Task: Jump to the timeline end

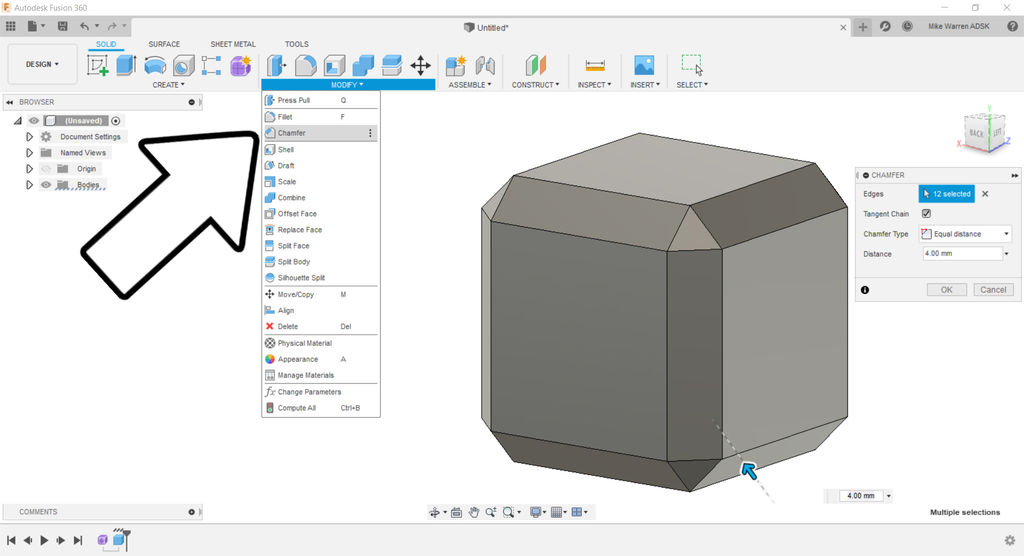Action: tap(78, 540)
